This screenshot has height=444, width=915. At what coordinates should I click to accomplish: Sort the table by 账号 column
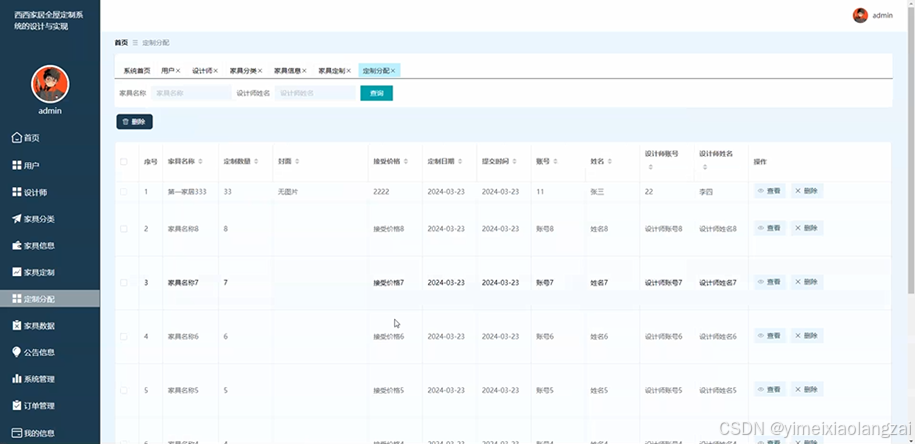click(556, 161)
